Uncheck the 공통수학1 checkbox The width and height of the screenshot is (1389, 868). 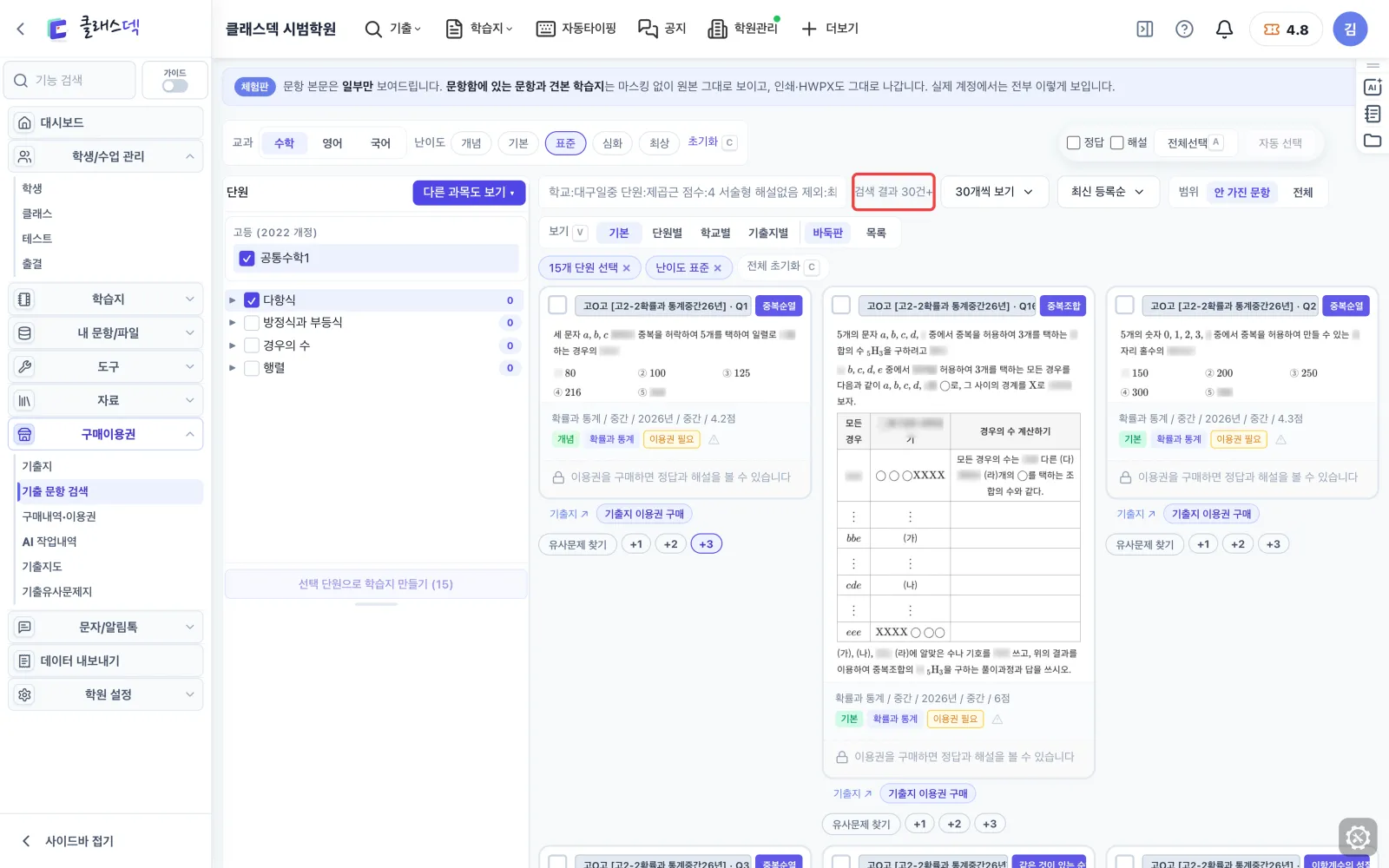(x=247, y=258)
